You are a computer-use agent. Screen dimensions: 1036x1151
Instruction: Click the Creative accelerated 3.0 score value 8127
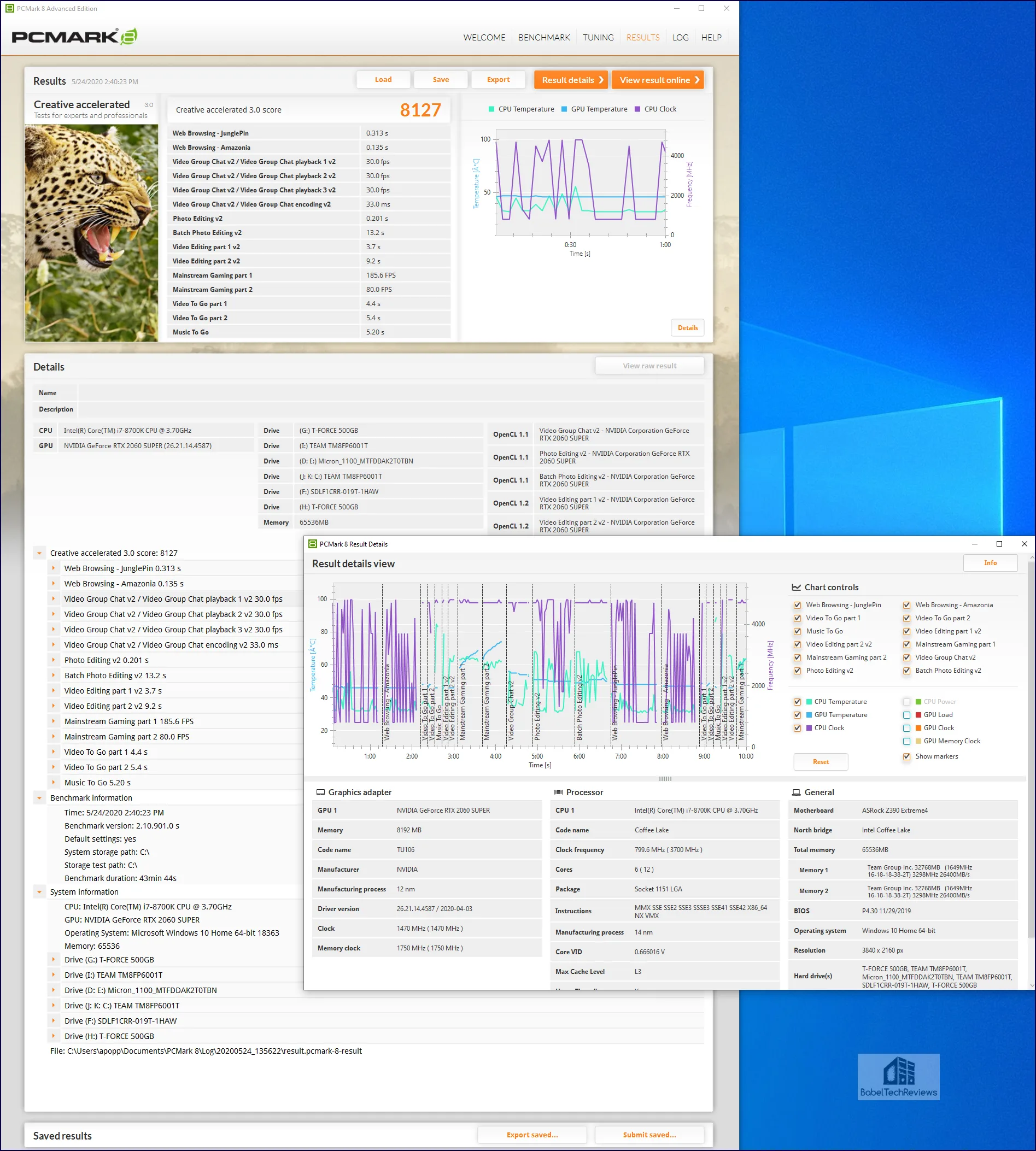[x=420, y=110]
